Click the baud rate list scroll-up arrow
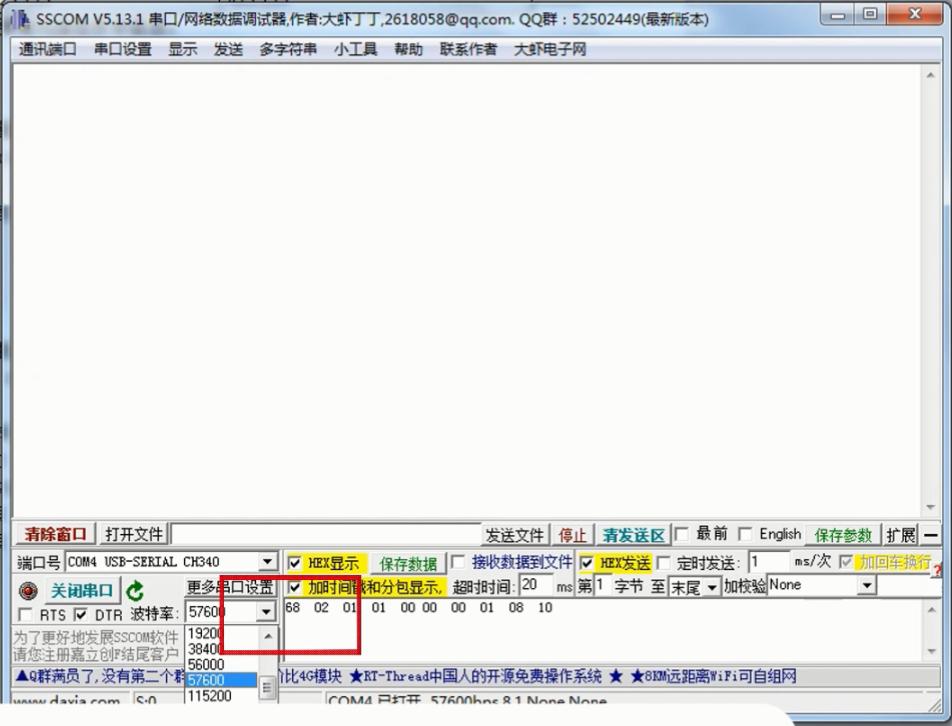 click(268, 636)
